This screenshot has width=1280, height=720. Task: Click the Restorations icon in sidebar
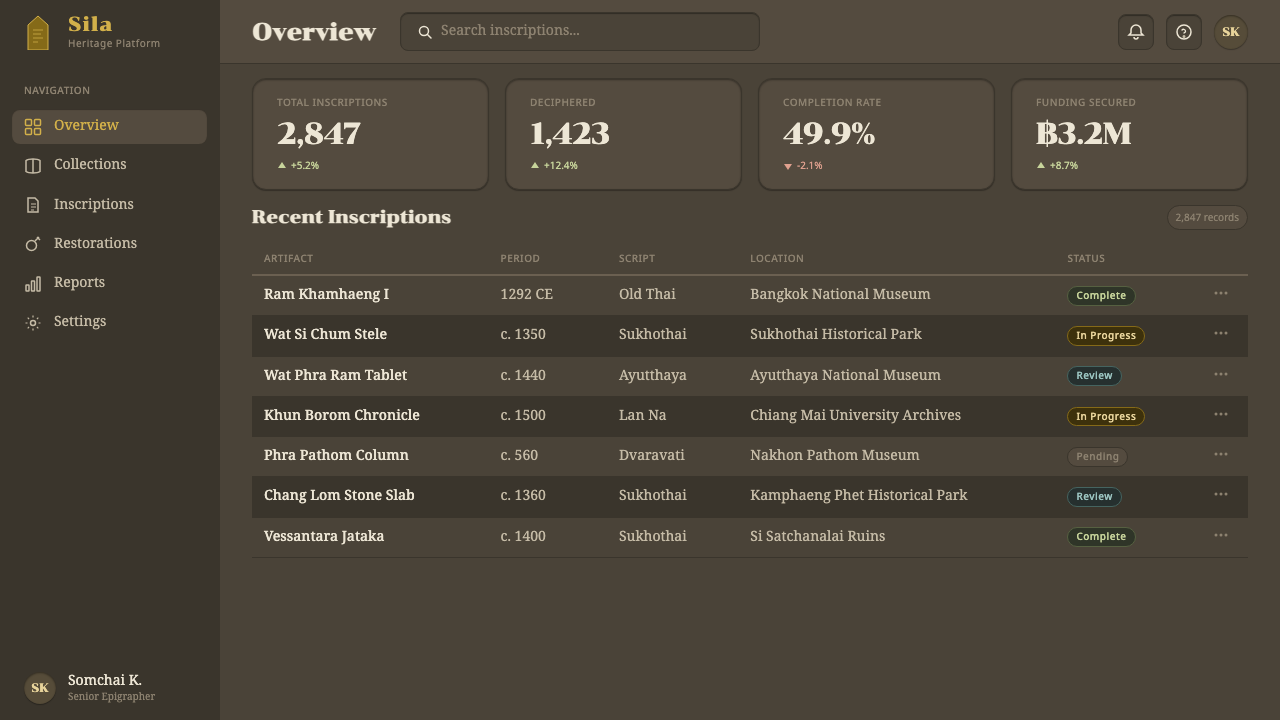pos(33,244)
